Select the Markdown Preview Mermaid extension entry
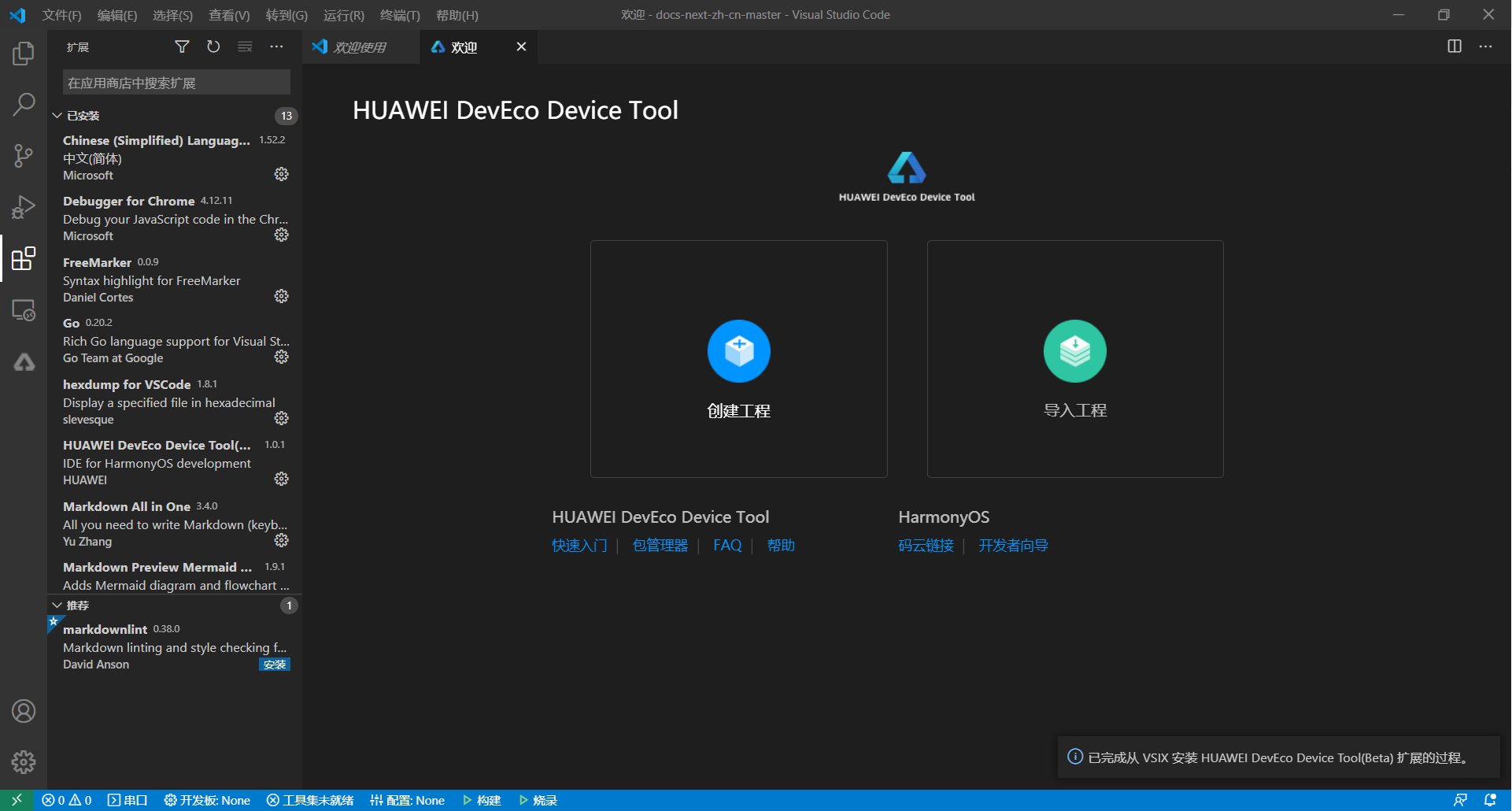This screenshot has width=1512, height=811. 175,576
